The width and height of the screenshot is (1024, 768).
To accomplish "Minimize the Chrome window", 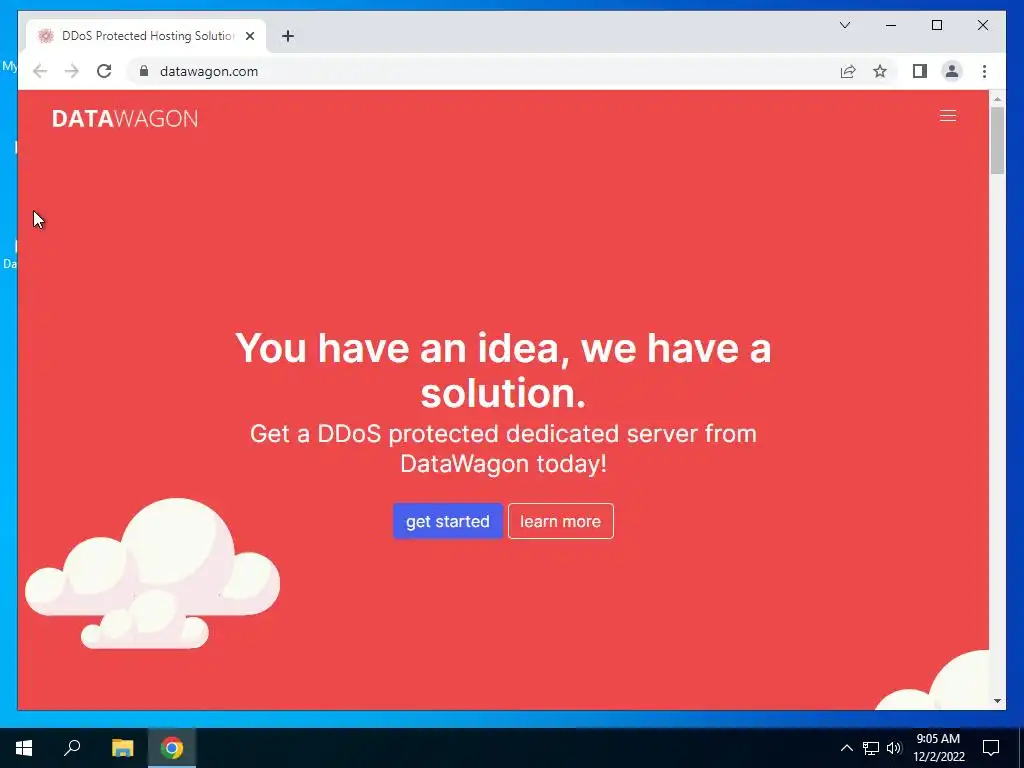I will pyautogui.click(x=891, y=25).
